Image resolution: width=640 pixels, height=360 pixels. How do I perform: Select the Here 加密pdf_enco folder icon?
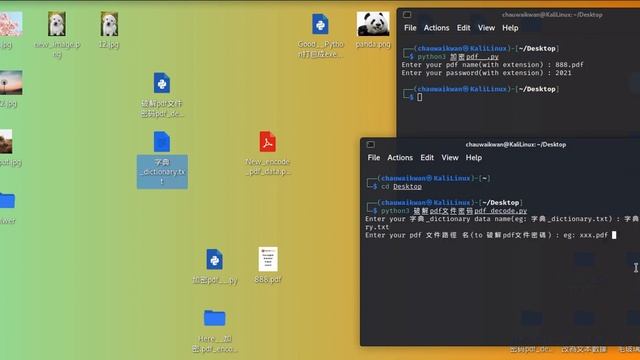pos(215,318)
